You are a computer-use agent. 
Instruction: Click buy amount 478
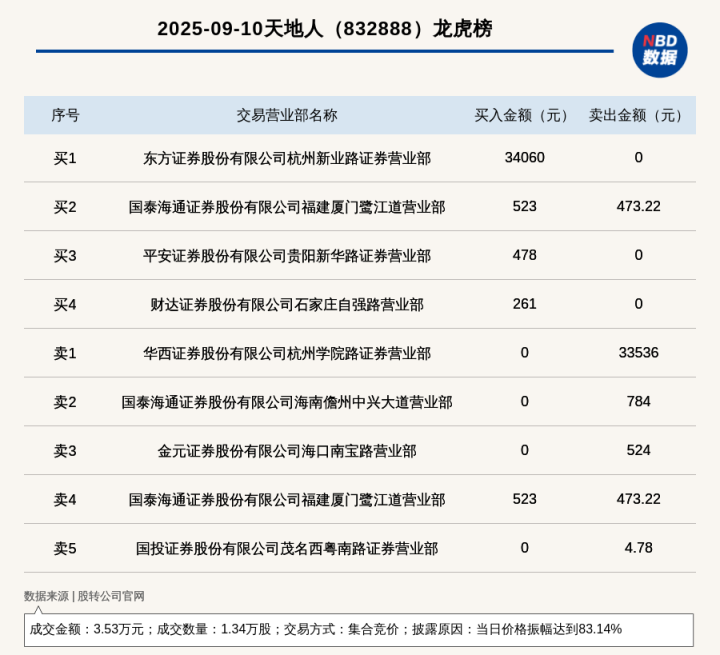tap(524, 255)
